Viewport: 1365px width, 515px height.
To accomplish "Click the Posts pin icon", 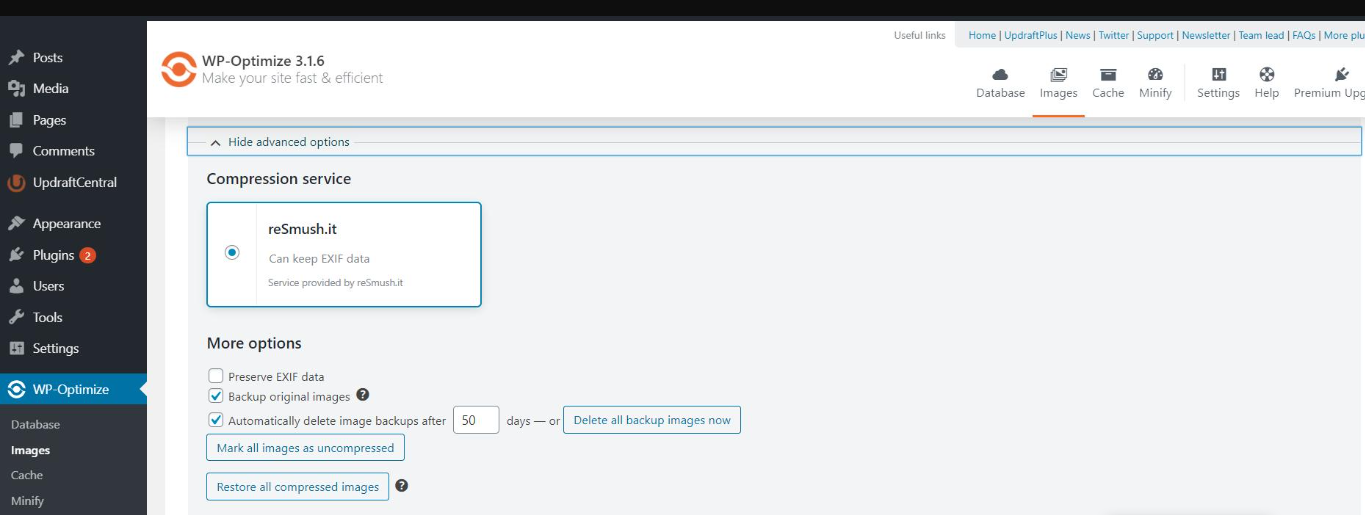I will point(16,58).
